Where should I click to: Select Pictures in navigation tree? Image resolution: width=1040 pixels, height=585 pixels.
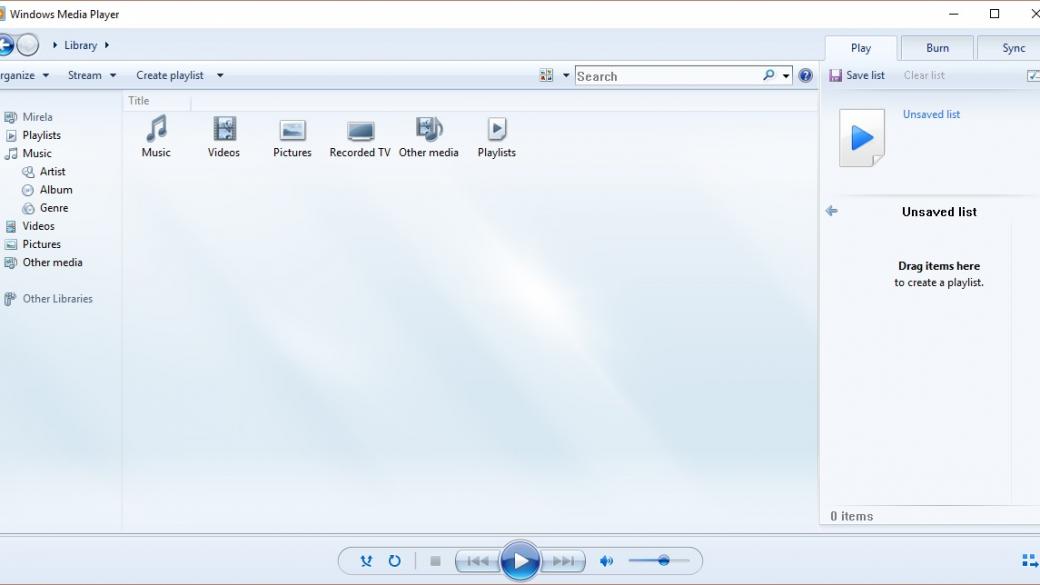[x=41, y=244]
